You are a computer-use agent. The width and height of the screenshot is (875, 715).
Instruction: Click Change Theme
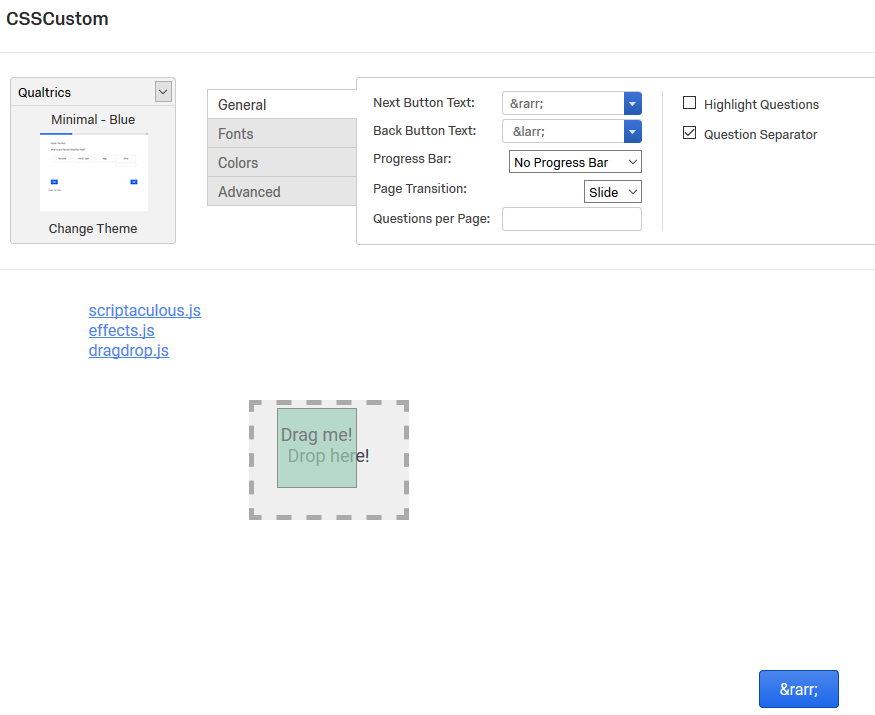pos(93,228)
